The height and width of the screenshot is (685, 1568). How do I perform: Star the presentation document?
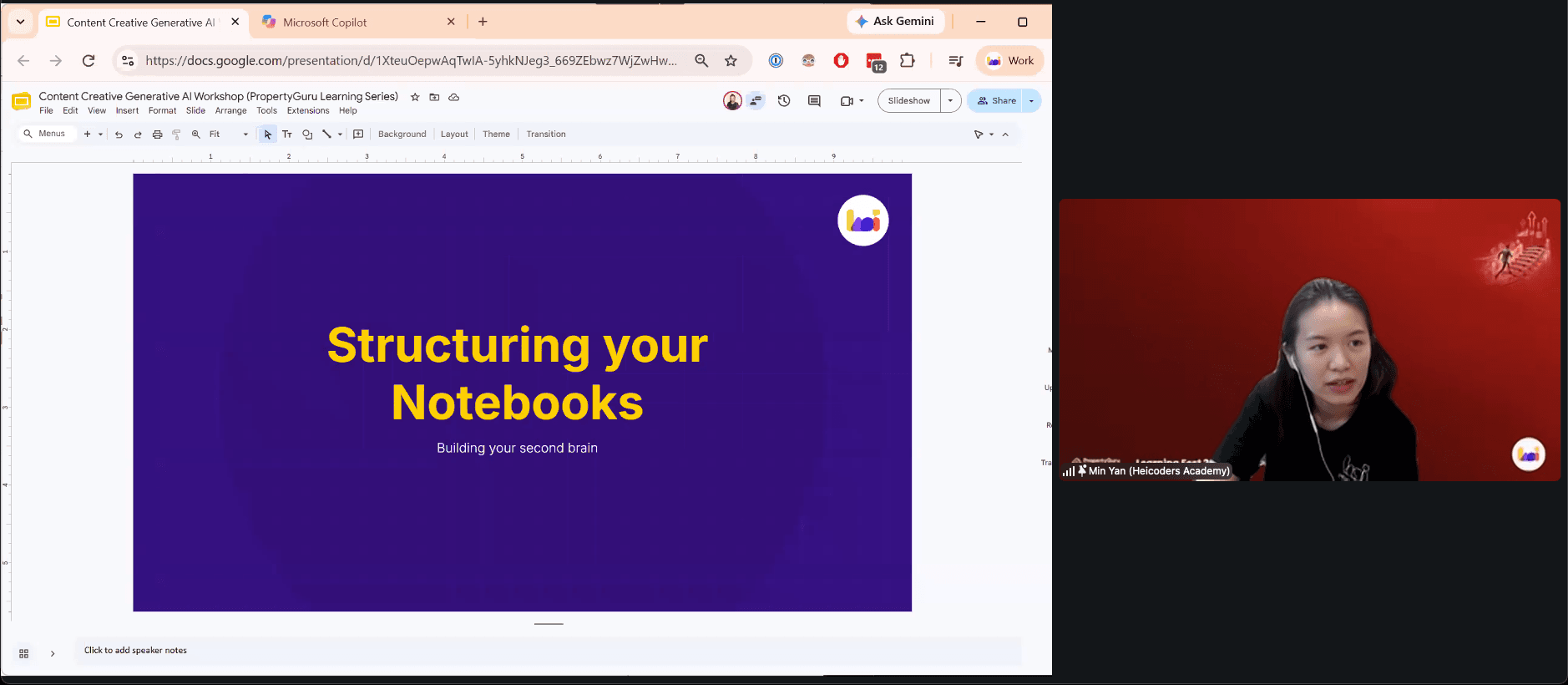pos(415,97)
